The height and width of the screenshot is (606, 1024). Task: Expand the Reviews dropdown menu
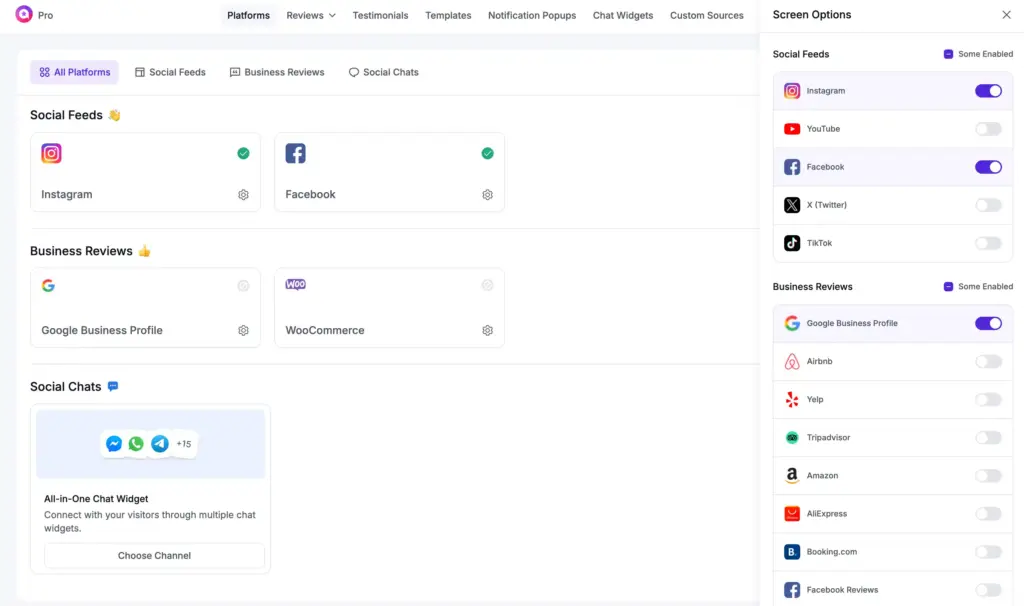coord(311,15)
